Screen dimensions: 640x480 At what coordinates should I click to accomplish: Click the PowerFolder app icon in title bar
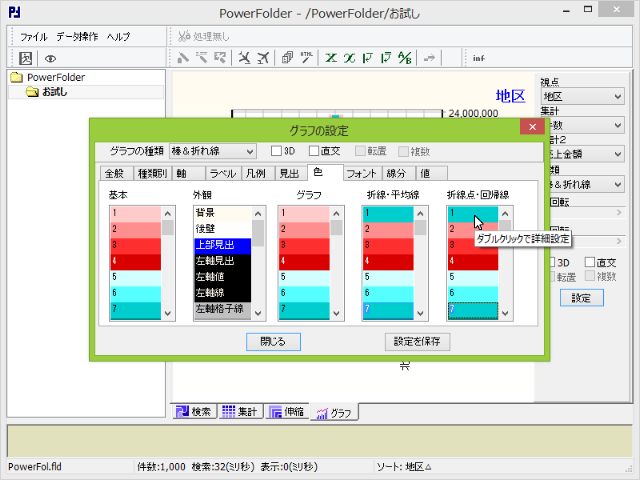pyautogui.click(x=15, y=12)
